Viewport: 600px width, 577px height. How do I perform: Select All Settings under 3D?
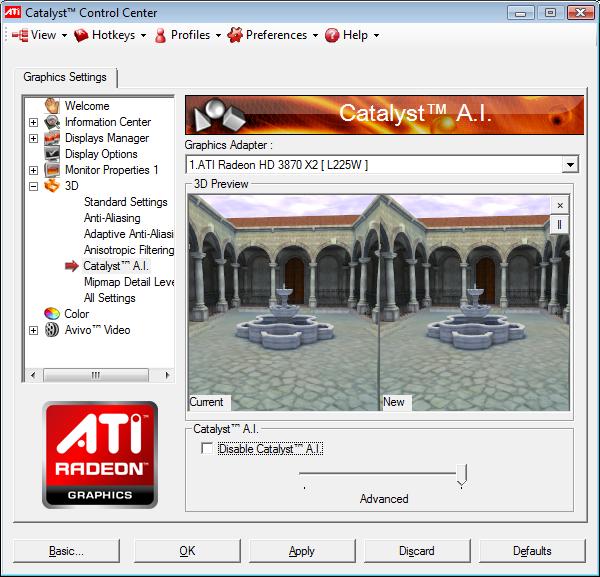[109, 298]
